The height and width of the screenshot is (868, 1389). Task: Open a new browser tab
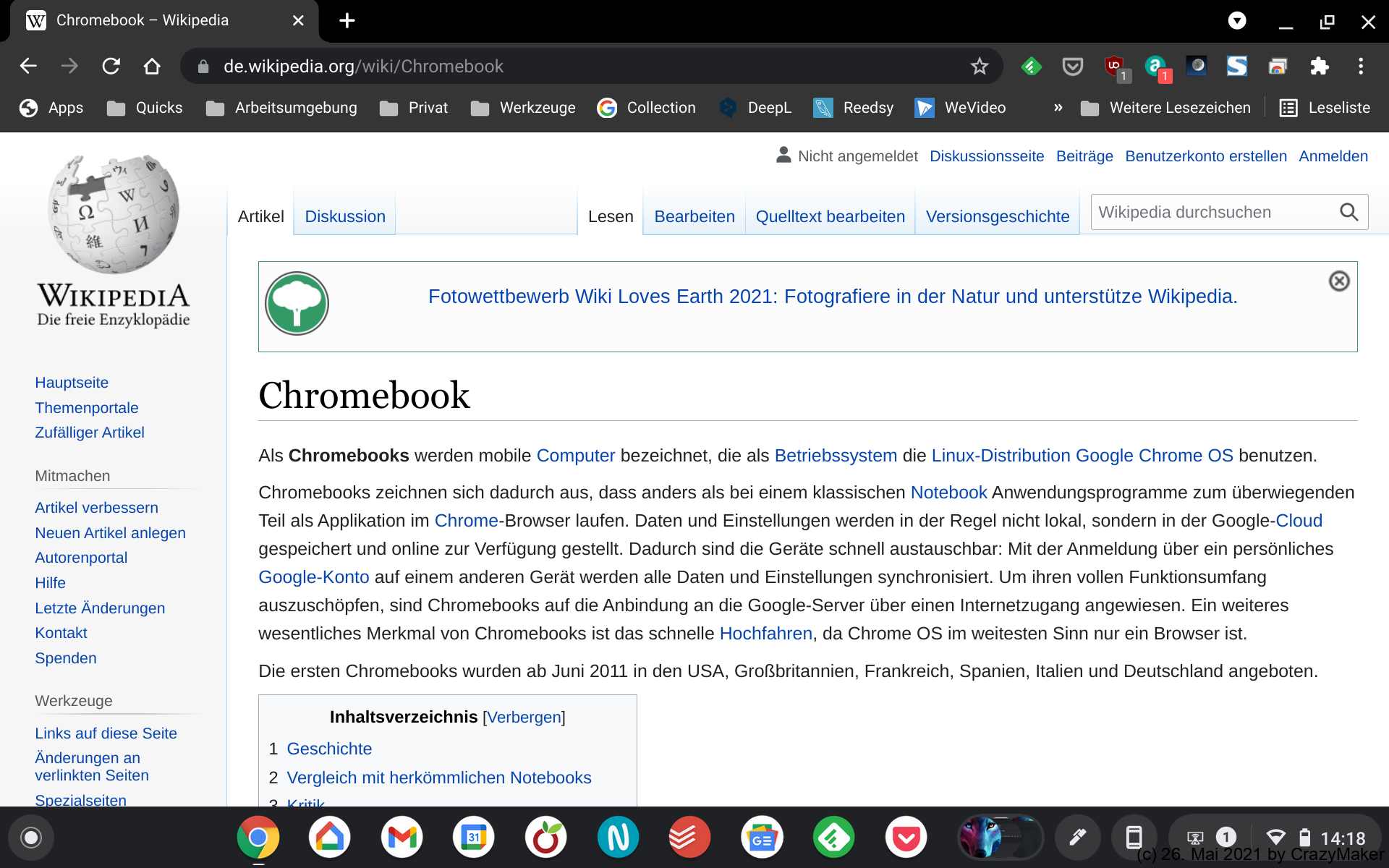coord(347,20)
